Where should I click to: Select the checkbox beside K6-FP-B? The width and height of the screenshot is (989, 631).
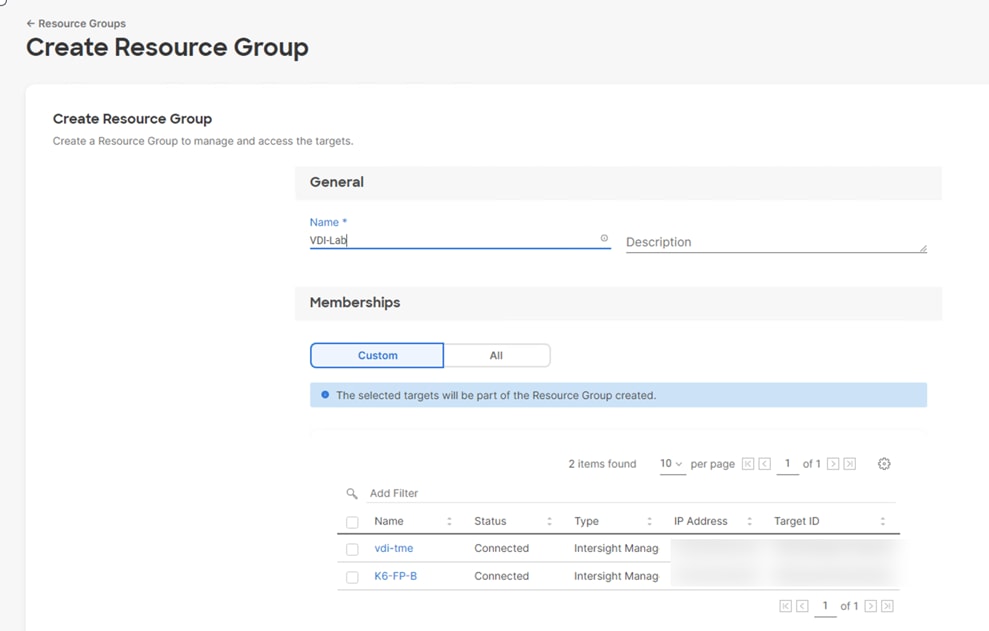click(x=352, y=576)
